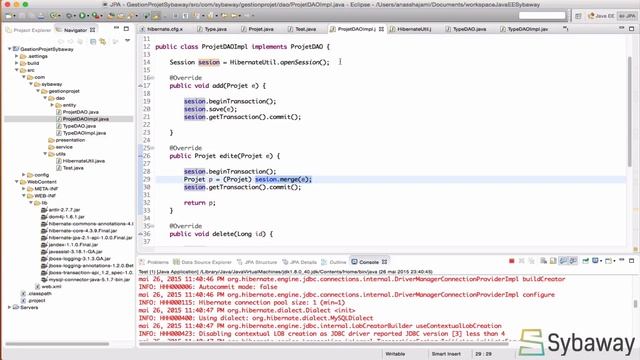Collapse the GestionProjetSybaway project node

(9, 49)
